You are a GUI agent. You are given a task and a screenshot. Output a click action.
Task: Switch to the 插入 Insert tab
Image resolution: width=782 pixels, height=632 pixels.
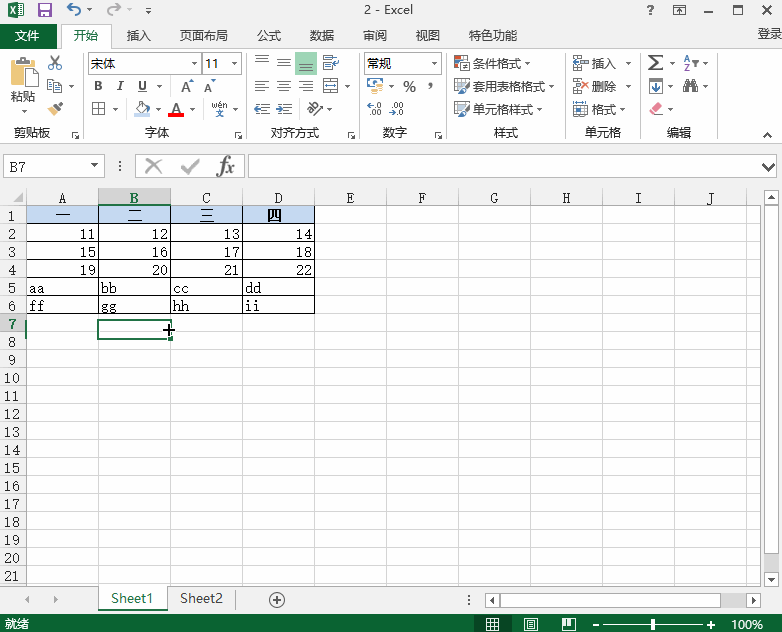tap(138, 35)
